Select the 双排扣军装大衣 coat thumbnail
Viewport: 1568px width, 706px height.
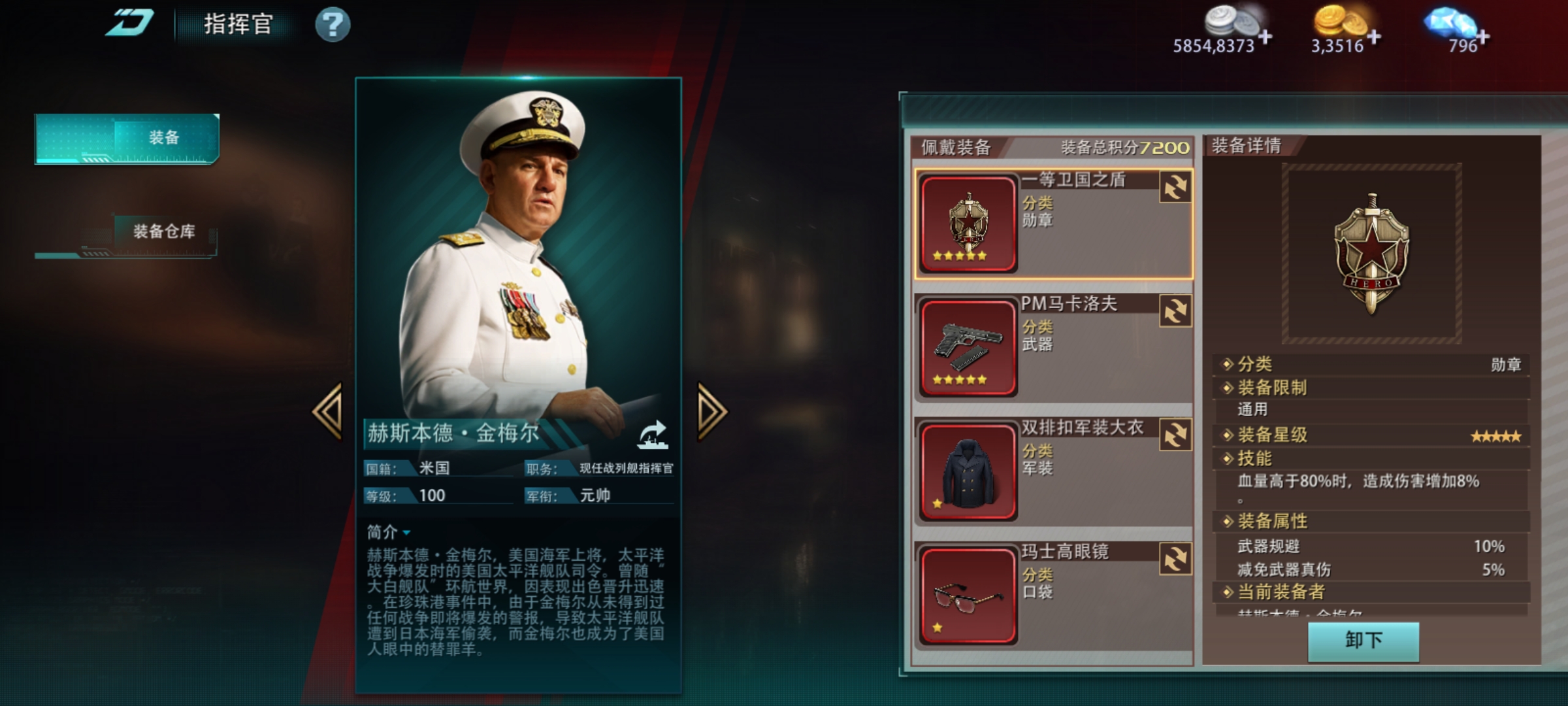pyautogui.click(x=968, y=472)
